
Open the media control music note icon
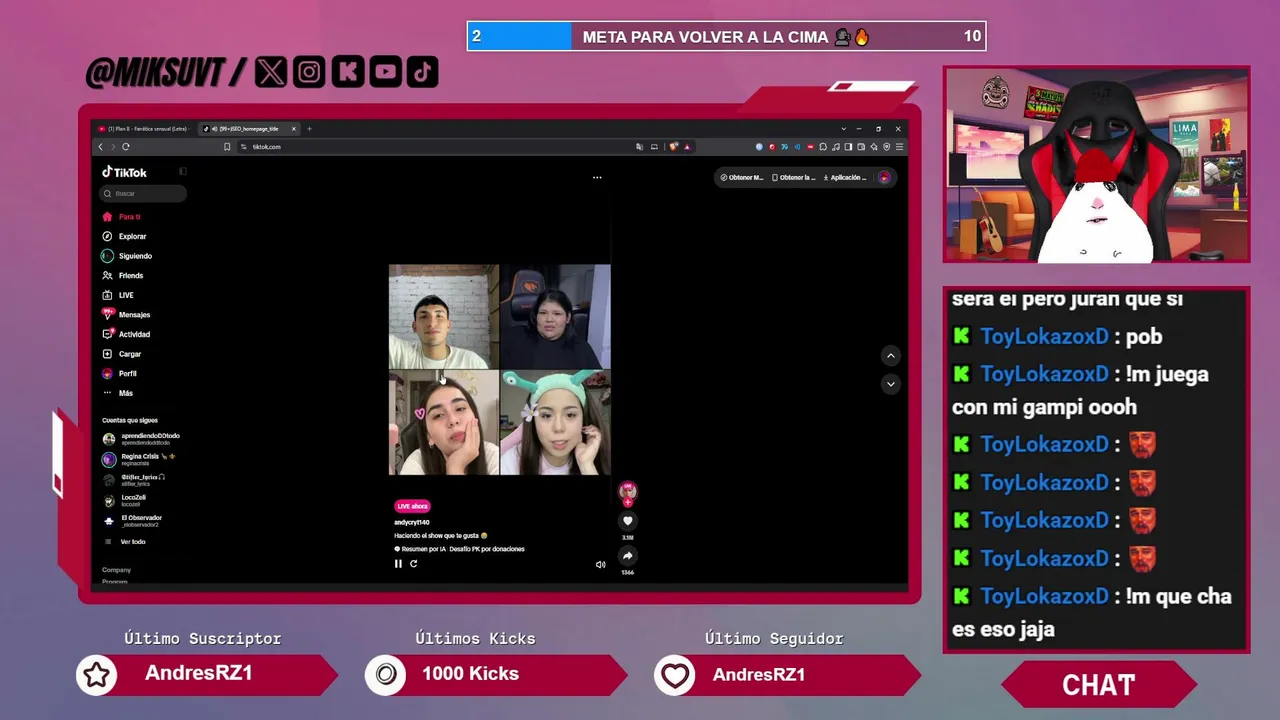click(x=836, y=147)
